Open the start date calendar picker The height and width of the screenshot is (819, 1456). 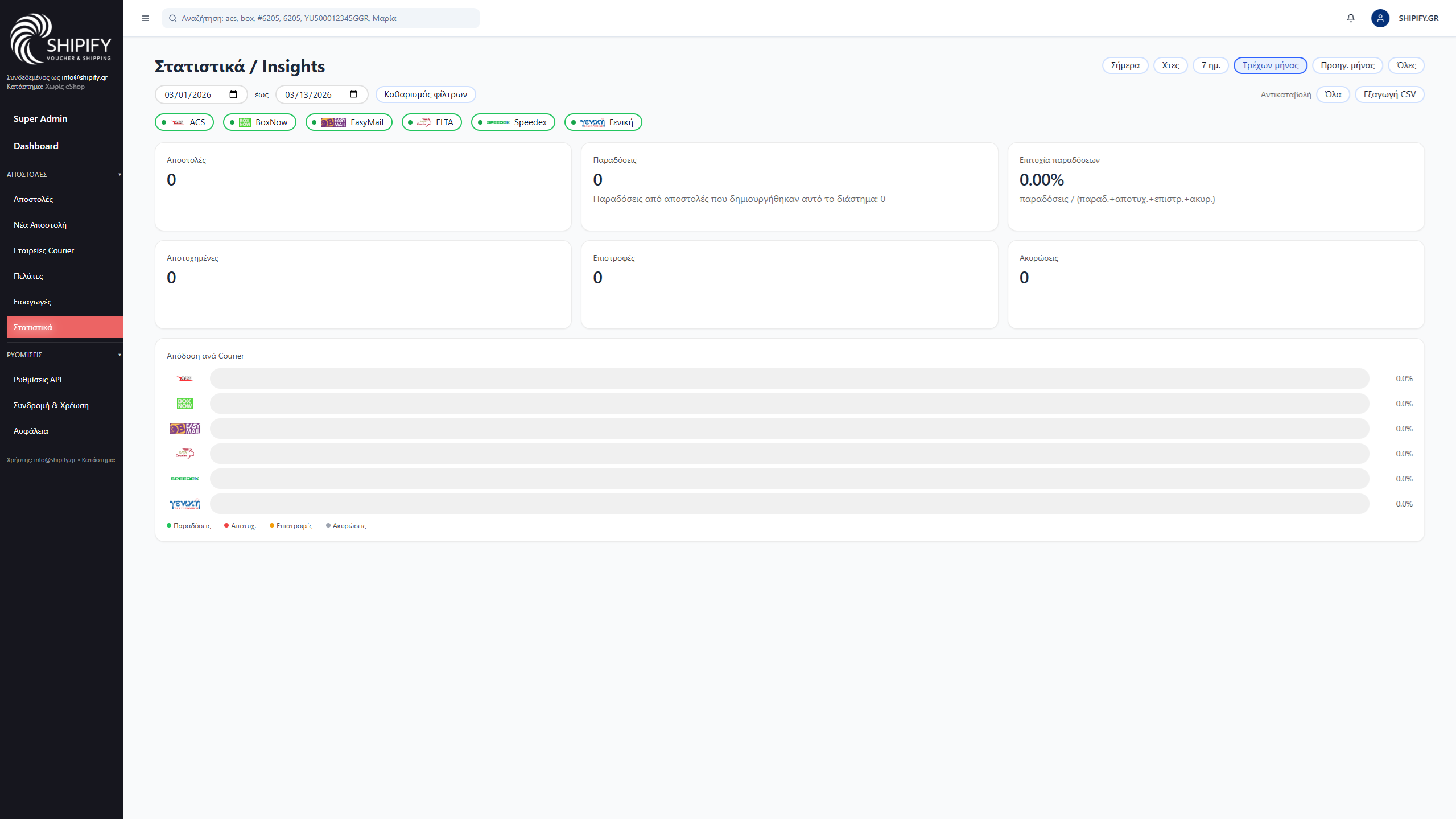(233, 94)
